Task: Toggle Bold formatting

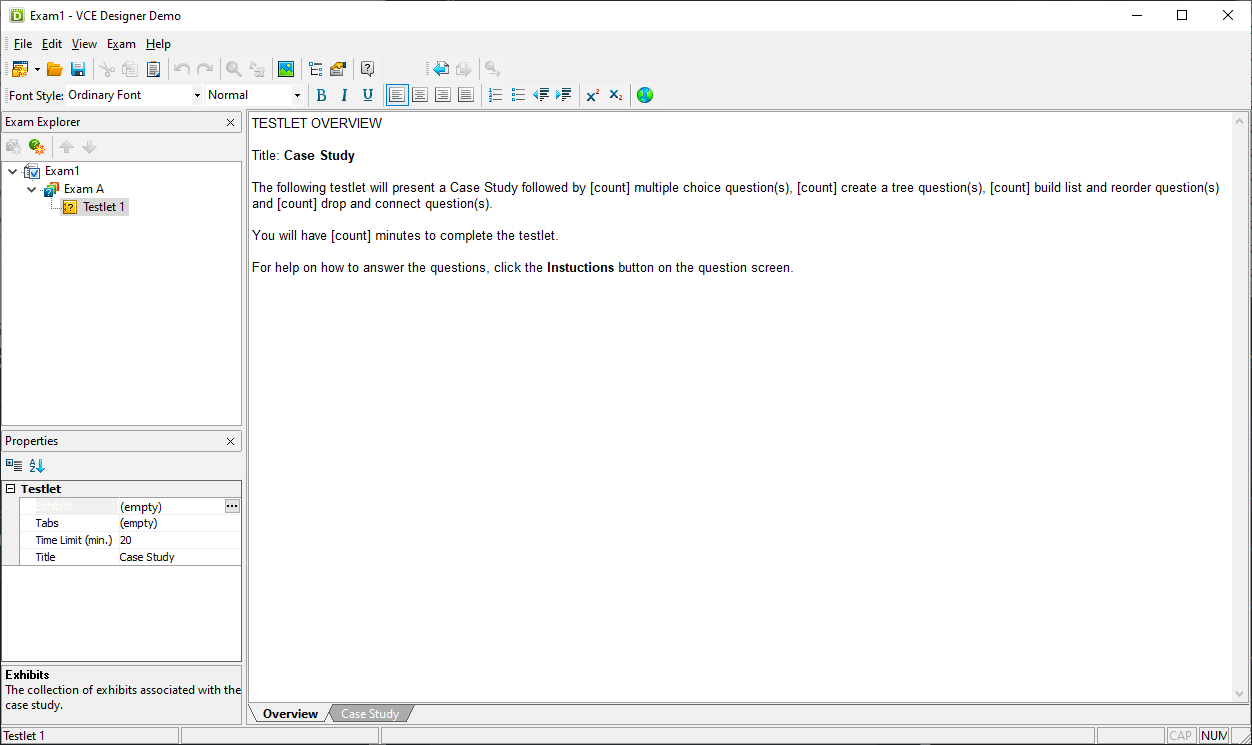Action: coord(321,95)
